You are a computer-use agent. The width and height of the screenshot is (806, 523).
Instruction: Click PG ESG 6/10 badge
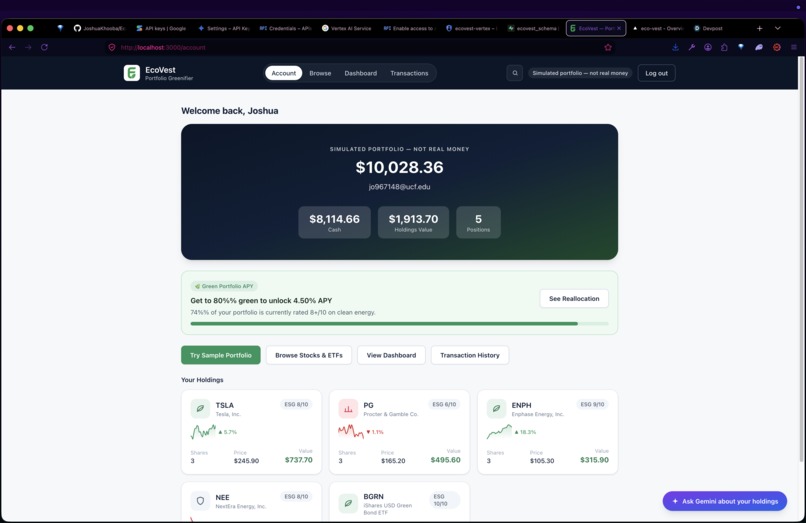tap(444, 404)
